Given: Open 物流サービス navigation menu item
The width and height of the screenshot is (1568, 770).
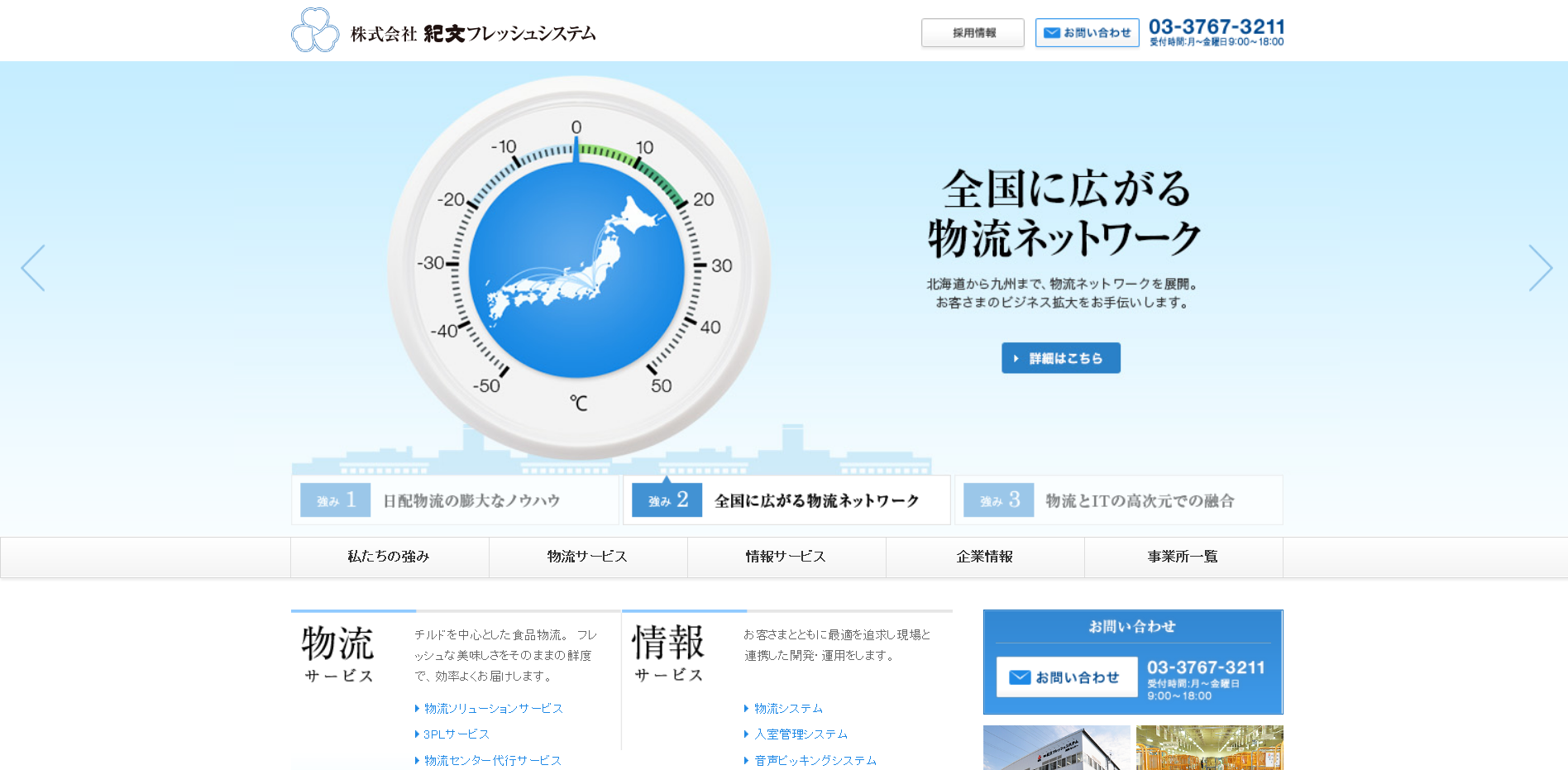Looking at the screenshot, I should [588, 557].
